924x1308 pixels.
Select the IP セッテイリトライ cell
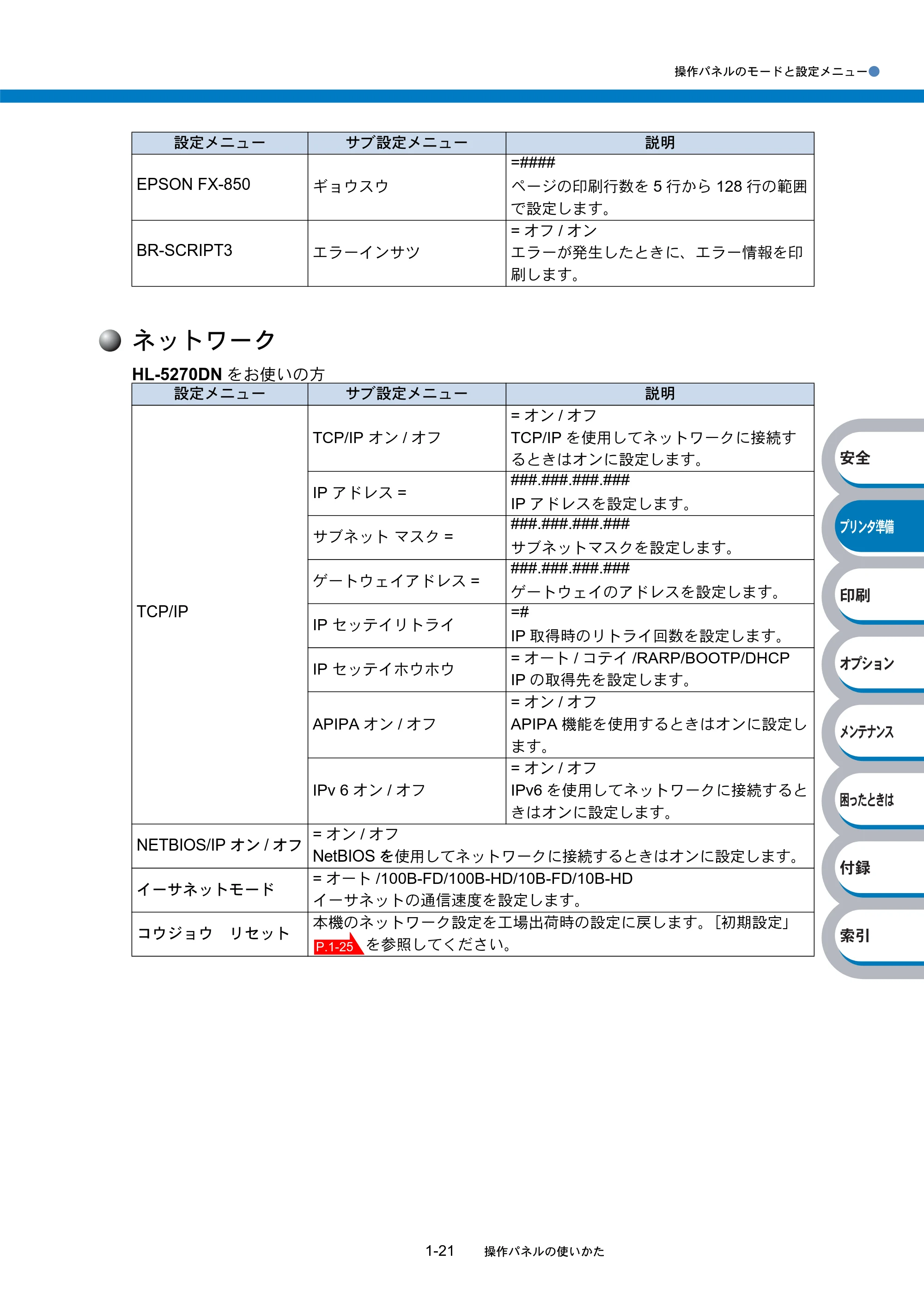pyautogui.click(x=407, y=626)
